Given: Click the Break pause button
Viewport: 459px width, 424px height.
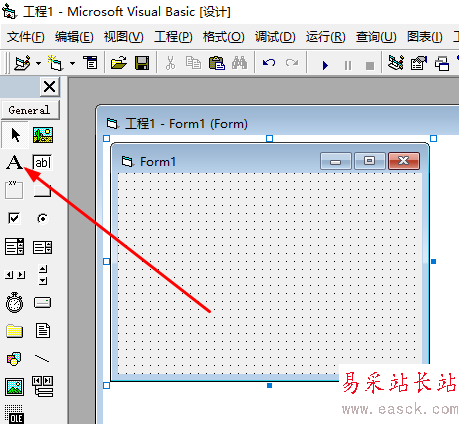Looking at the screenshot, I should [x=348, y=65].
